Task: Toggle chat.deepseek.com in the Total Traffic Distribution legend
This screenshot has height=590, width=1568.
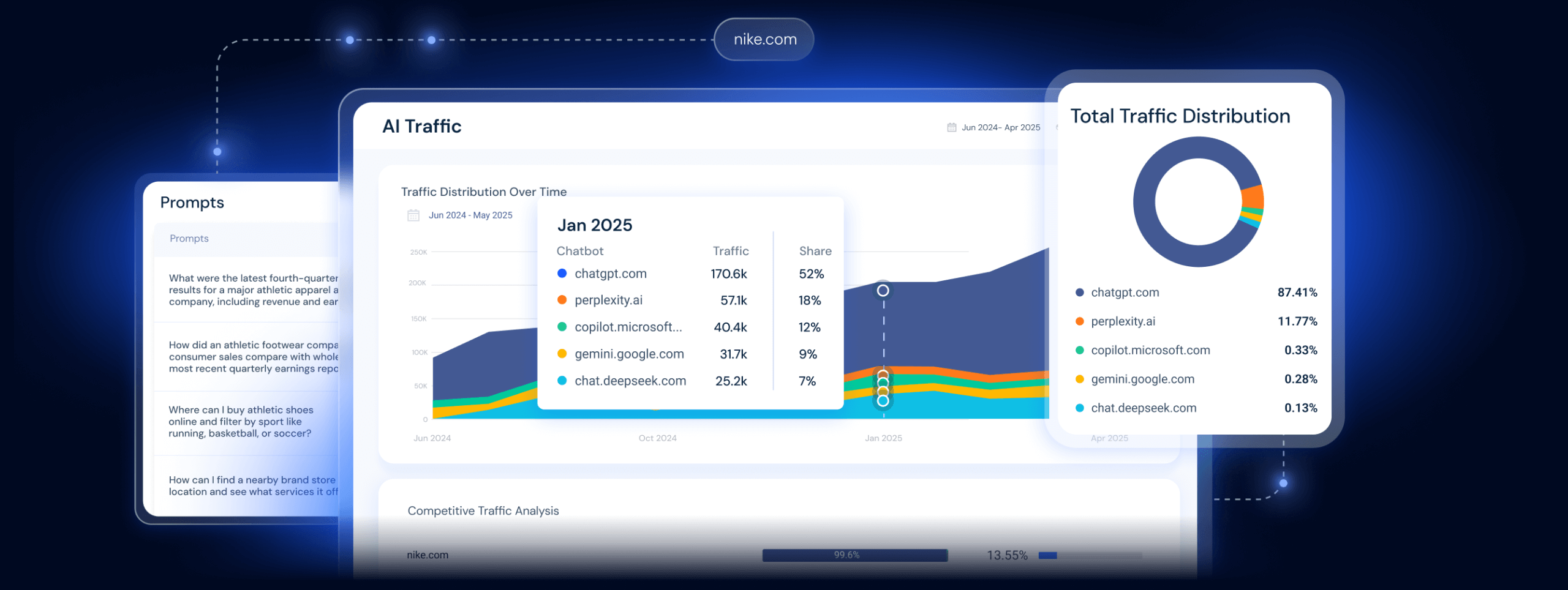Action: 1144,408
